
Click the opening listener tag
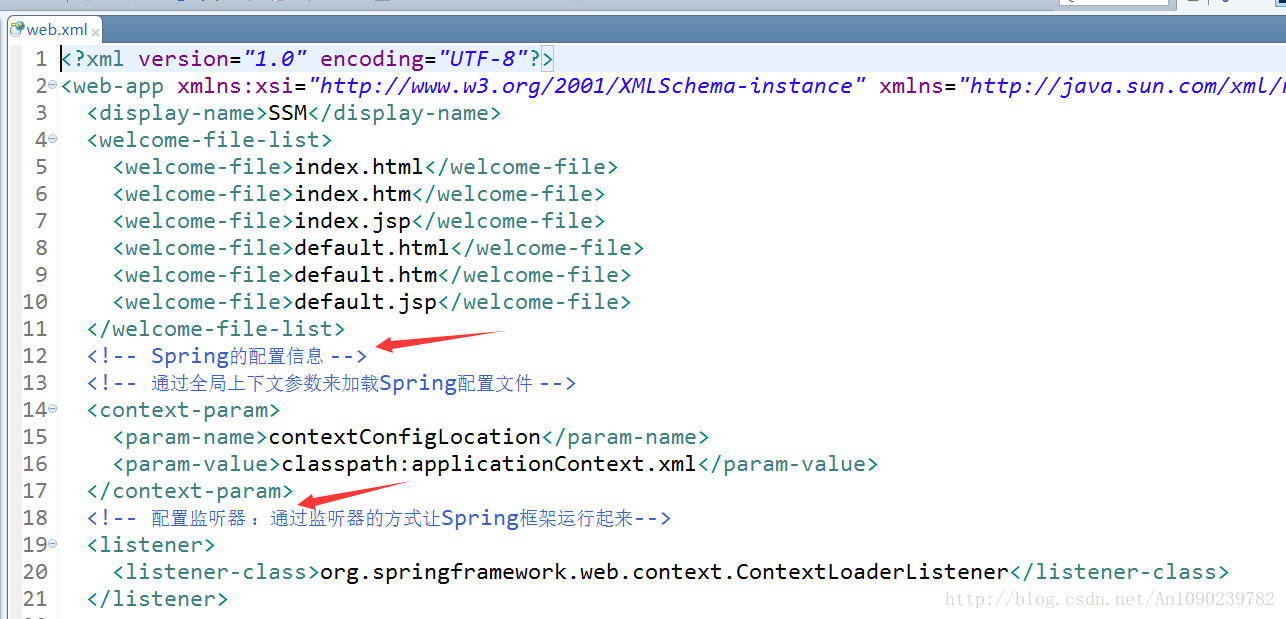pos(151,545)
